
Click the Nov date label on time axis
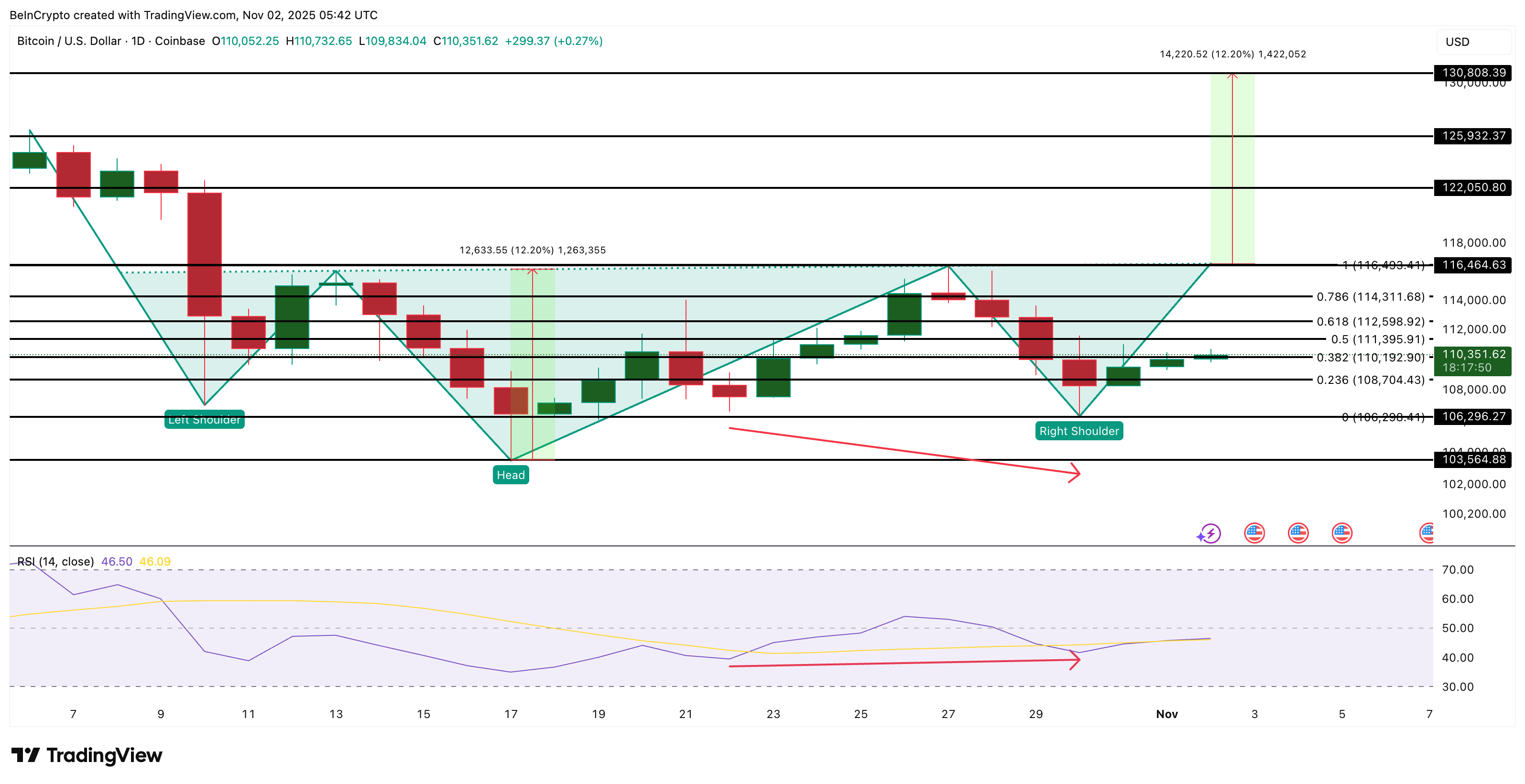(x=1167, y=714)
